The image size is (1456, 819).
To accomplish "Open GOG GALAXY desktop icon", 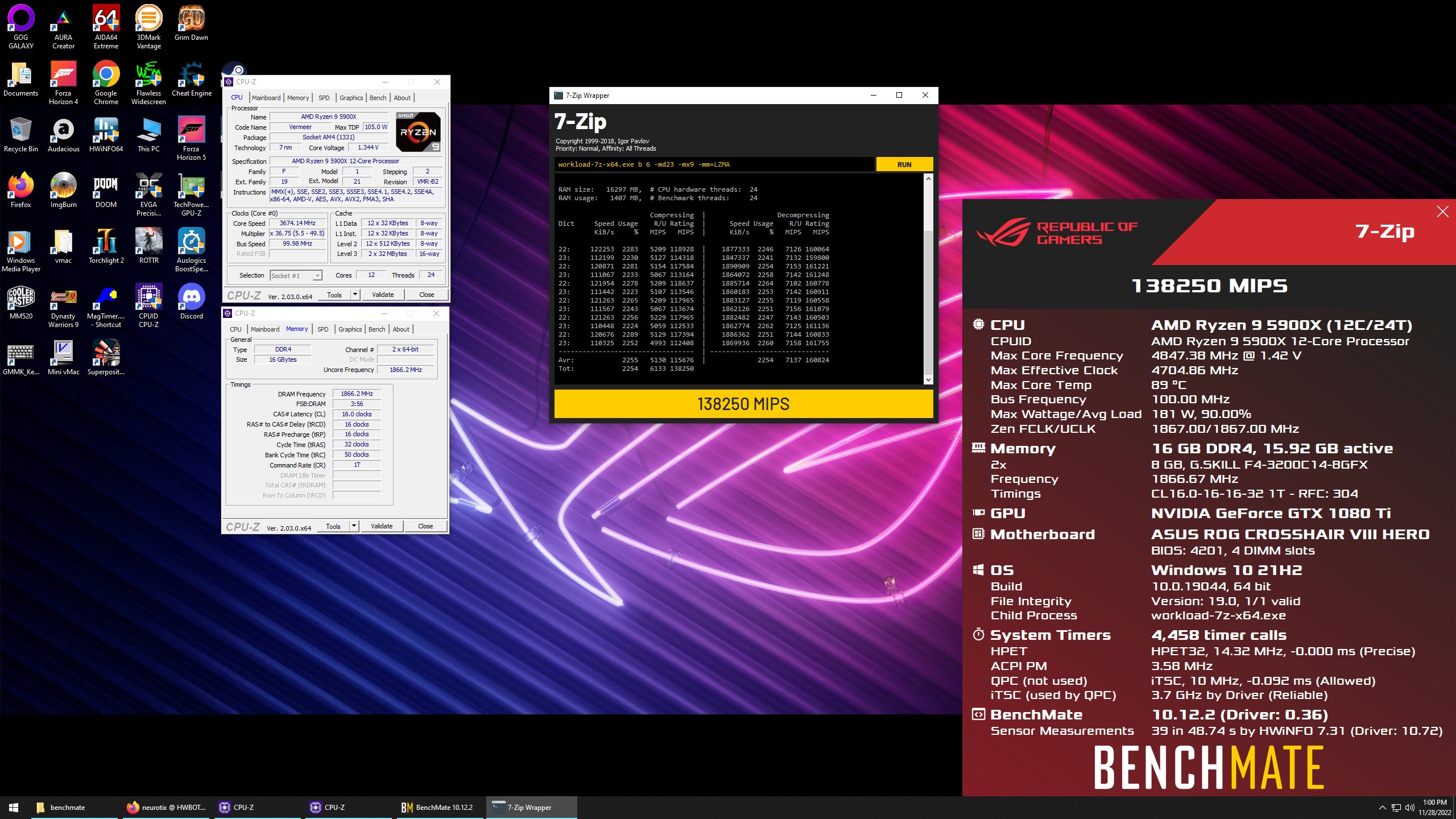I will coord(21,27).
